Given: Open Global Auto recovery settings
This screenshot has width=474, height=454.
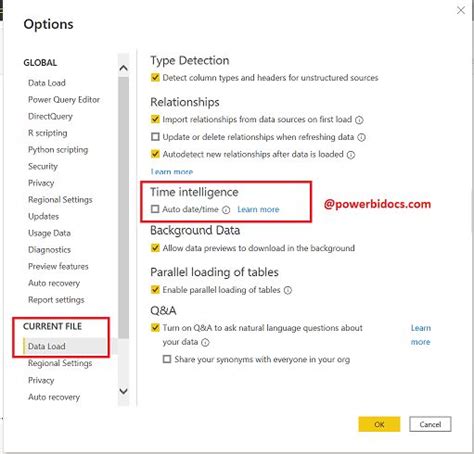Looking at the screenshot, I should click(x=54, y=283).
